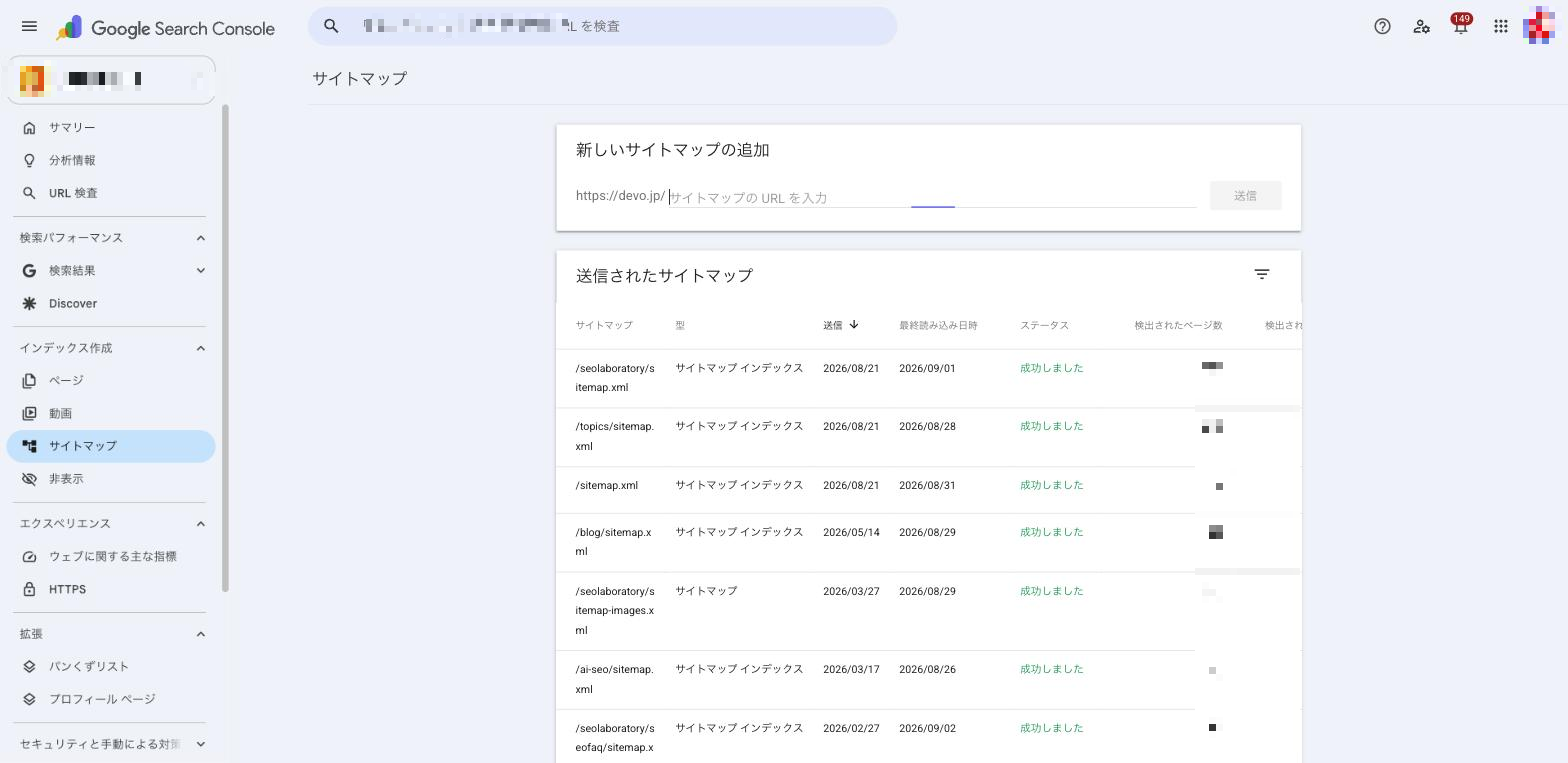The height and width of the screenshot is (763, 1568).
Task: Open サマリー in the sidebar
Action: pyautogui.click(x=111, y=128)
